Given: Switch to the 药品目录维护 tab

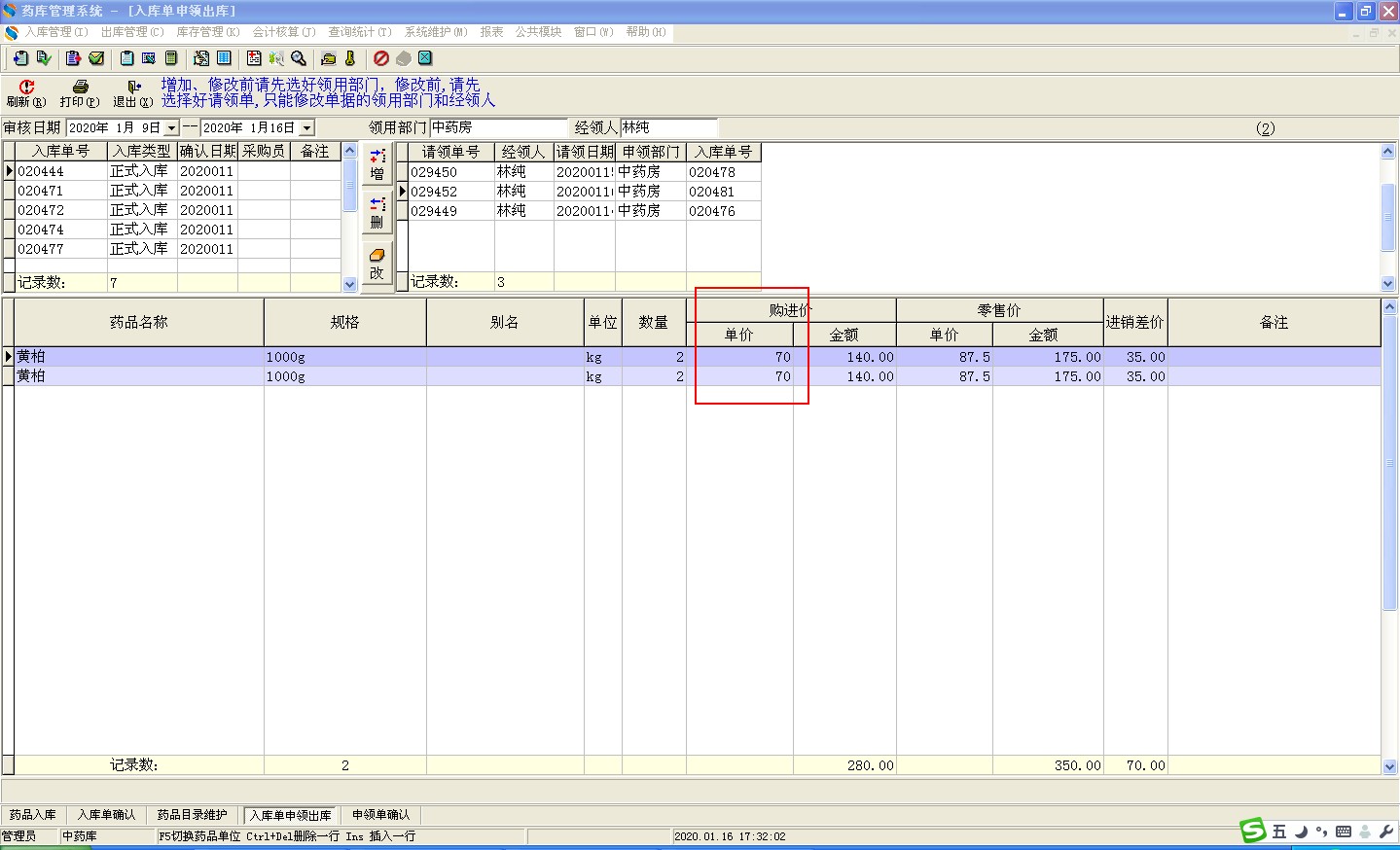Looking at the screenshot, I should coord(192,815).
